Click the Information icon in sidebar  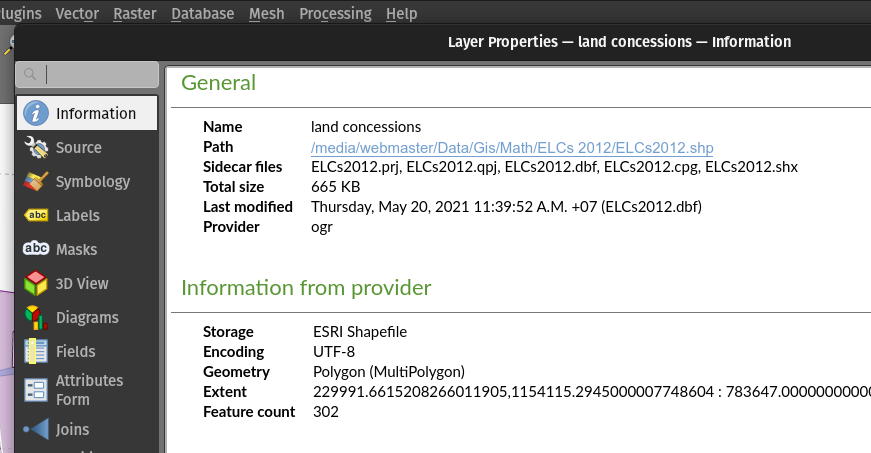[x=36, y=113]
